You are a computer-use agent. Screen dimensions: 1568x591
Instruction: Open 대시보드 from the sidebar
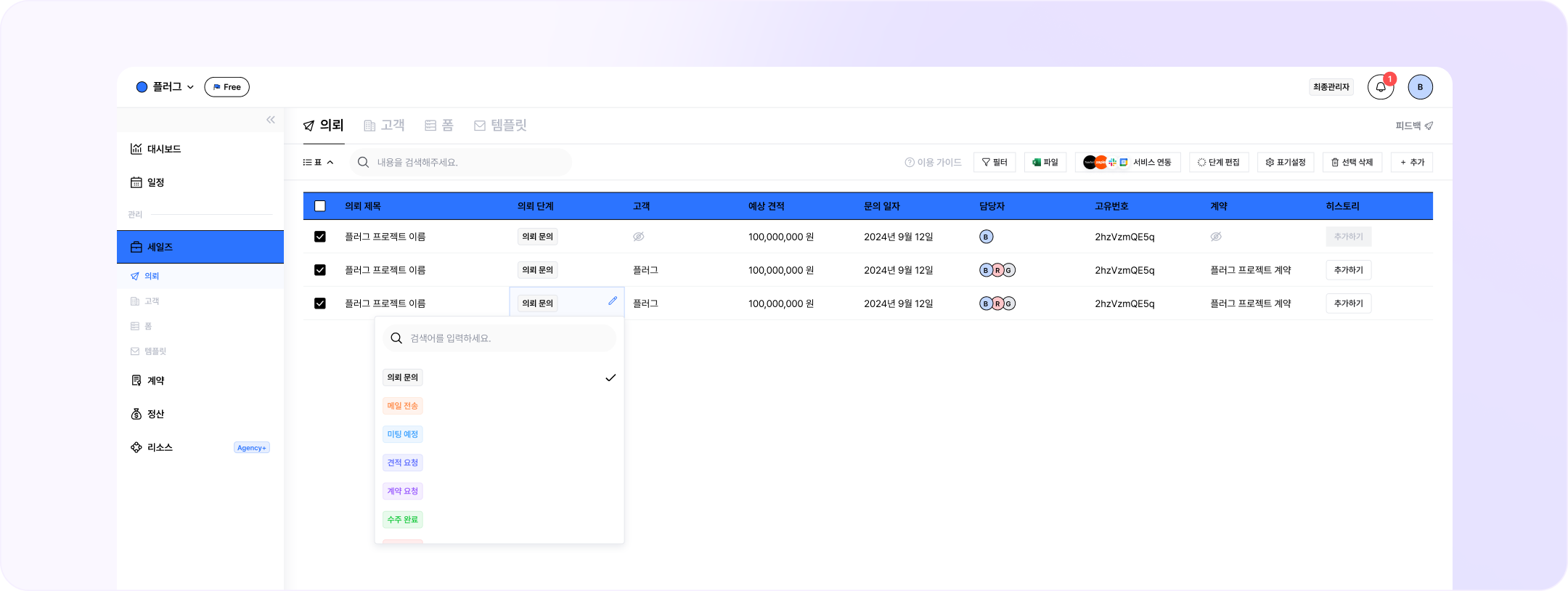[x=164, y=149]
